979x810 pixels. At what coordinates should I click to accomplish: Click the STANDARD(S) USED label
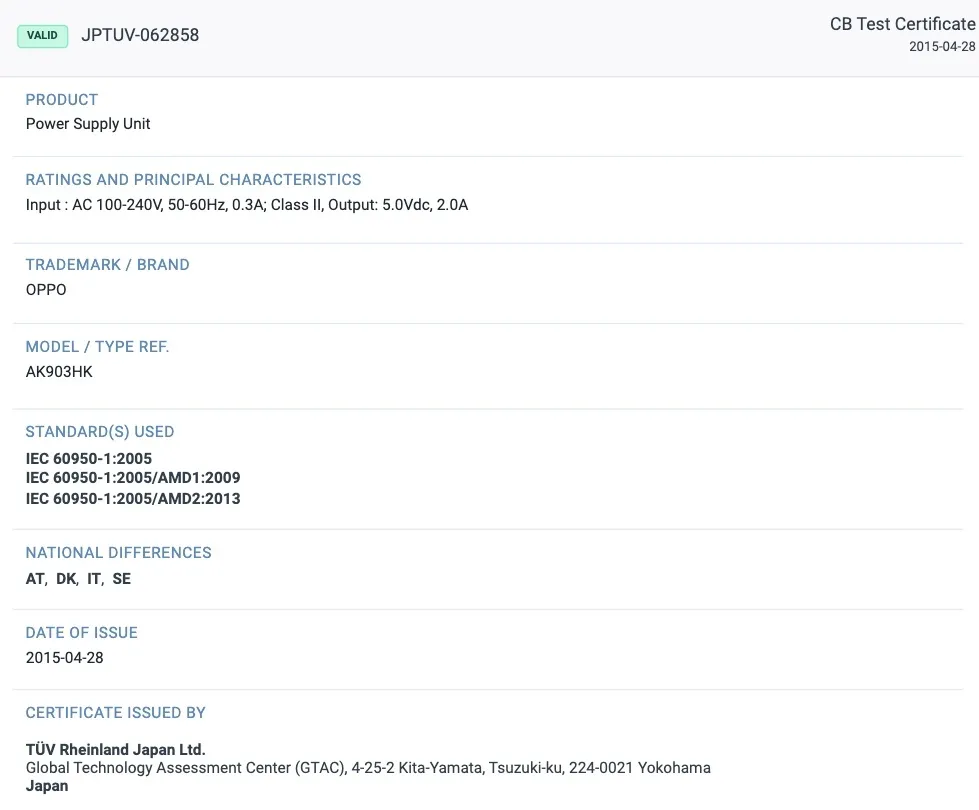tap(100, 432)
